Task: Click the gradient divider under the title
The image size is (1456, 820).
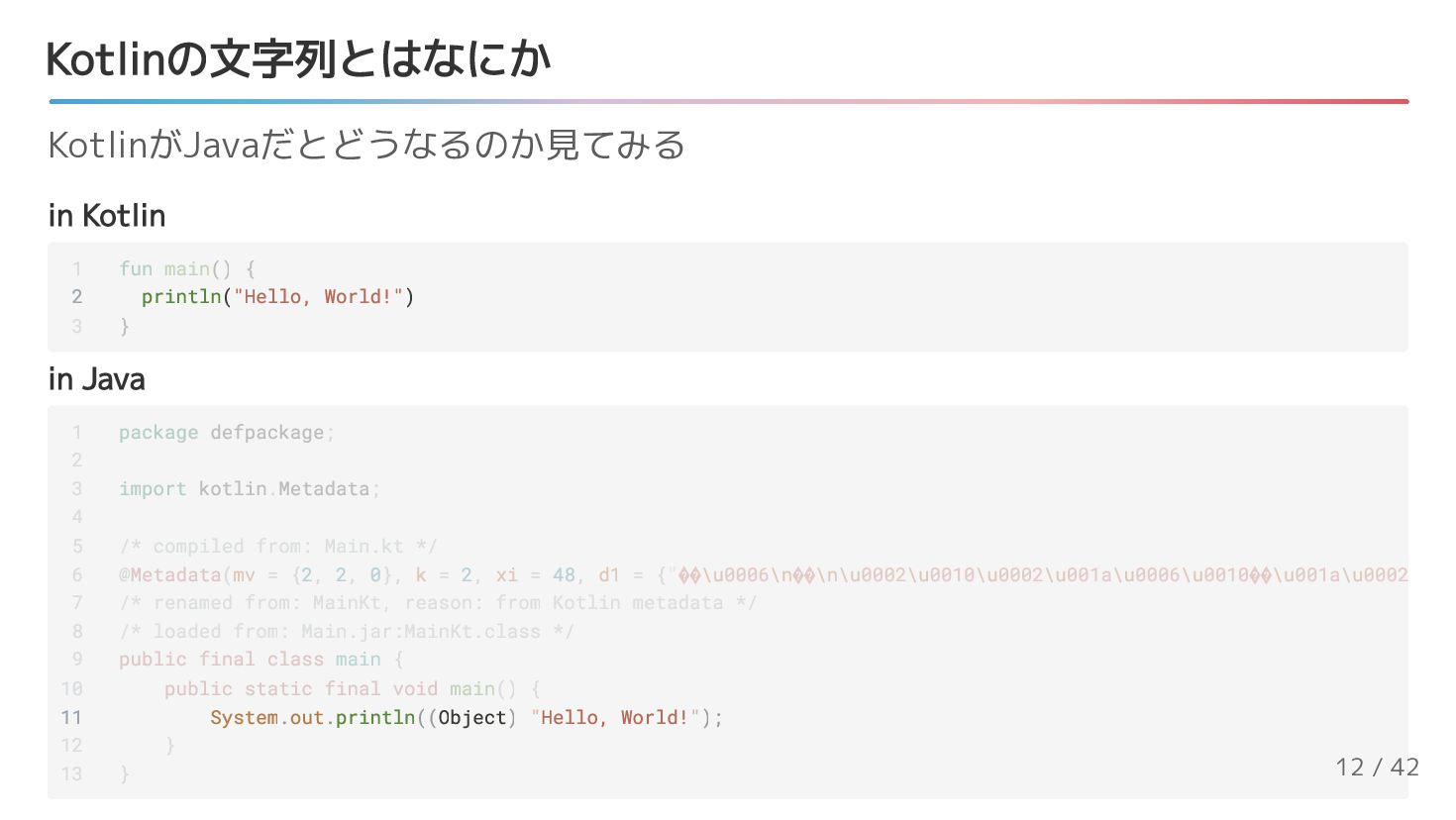Action: click(728, 101)
